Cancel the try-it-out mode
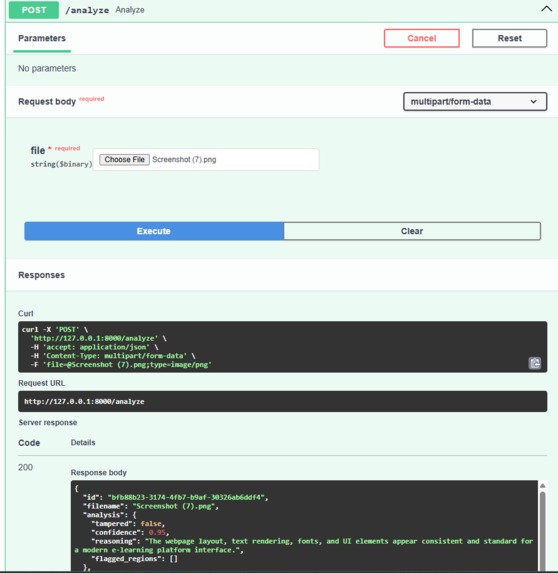The width and height of the screenshot is (558, 573). pyautogui.click(x=422, y=38)
